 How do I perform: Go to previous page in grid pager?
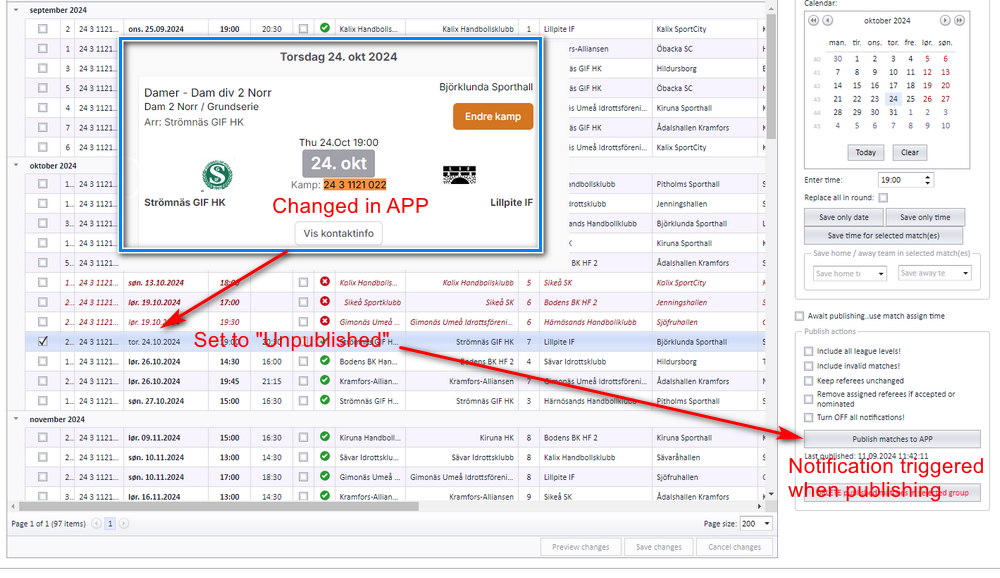[x=96, y=524]
